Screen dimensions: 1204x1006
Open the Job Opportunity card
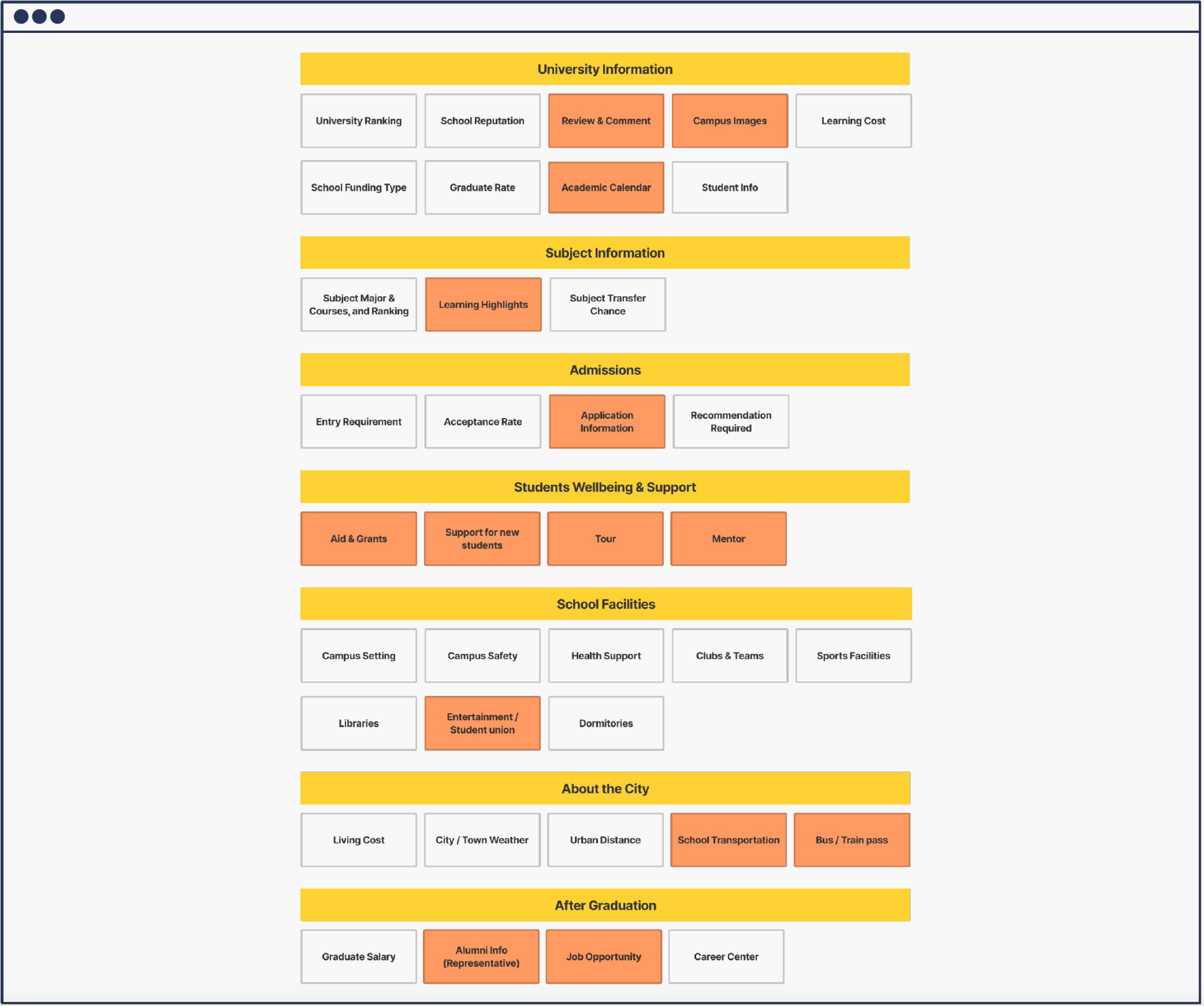(x=604, y=957)
